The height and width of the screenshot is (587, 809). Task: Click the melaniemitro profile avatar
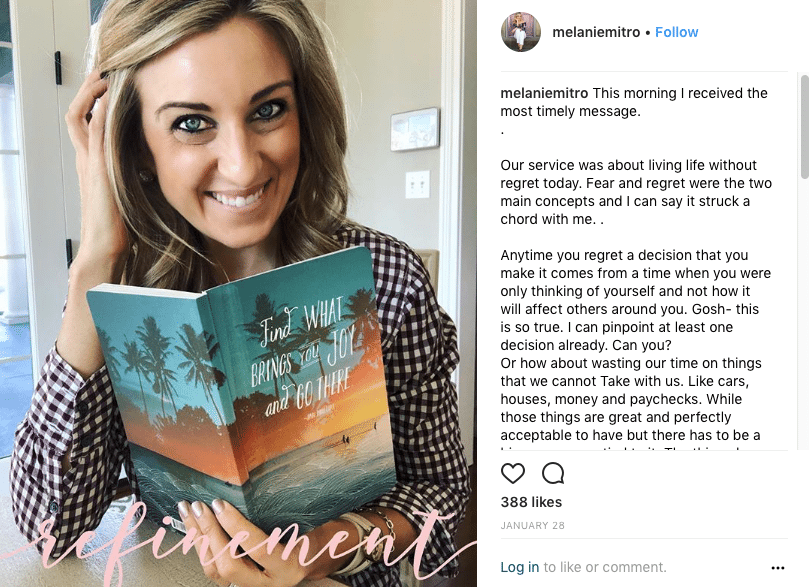pyautogui.click(x=521, y=32)
